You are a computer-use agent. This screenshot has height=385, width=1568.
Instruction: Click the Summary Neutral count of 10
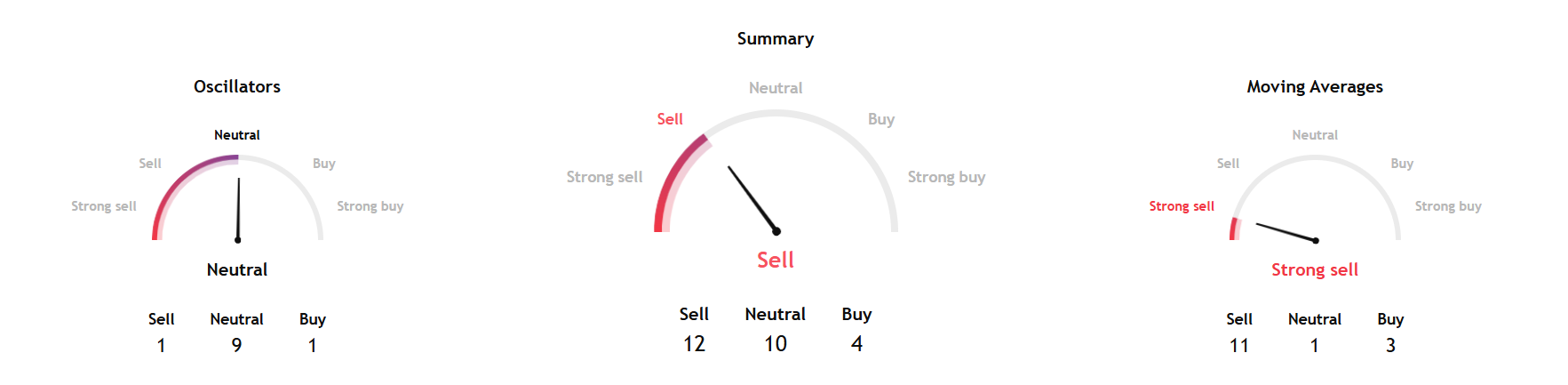(x=775, y=343)
